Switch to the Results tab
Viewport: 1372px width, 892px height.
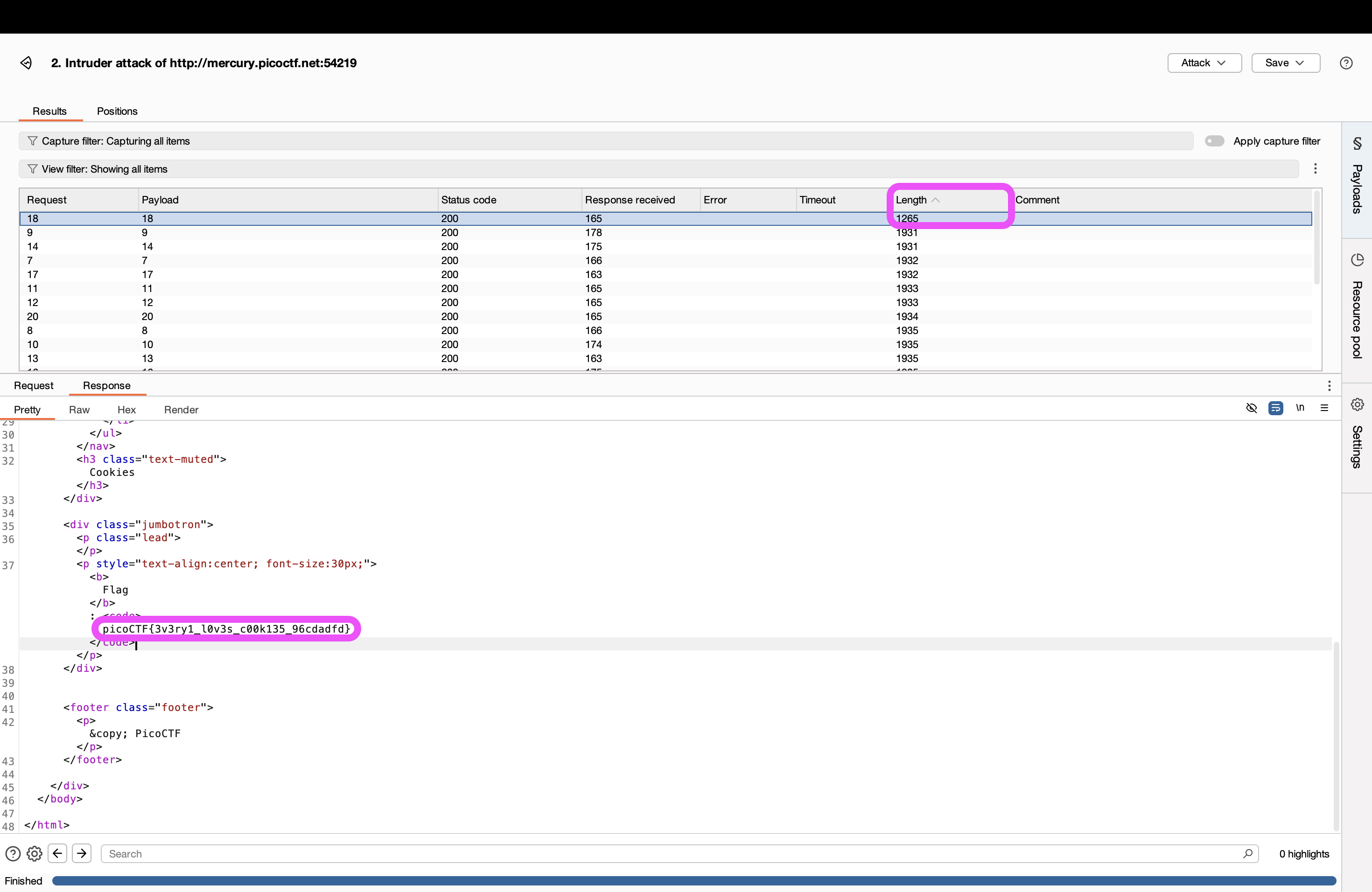tap(49, 111)
